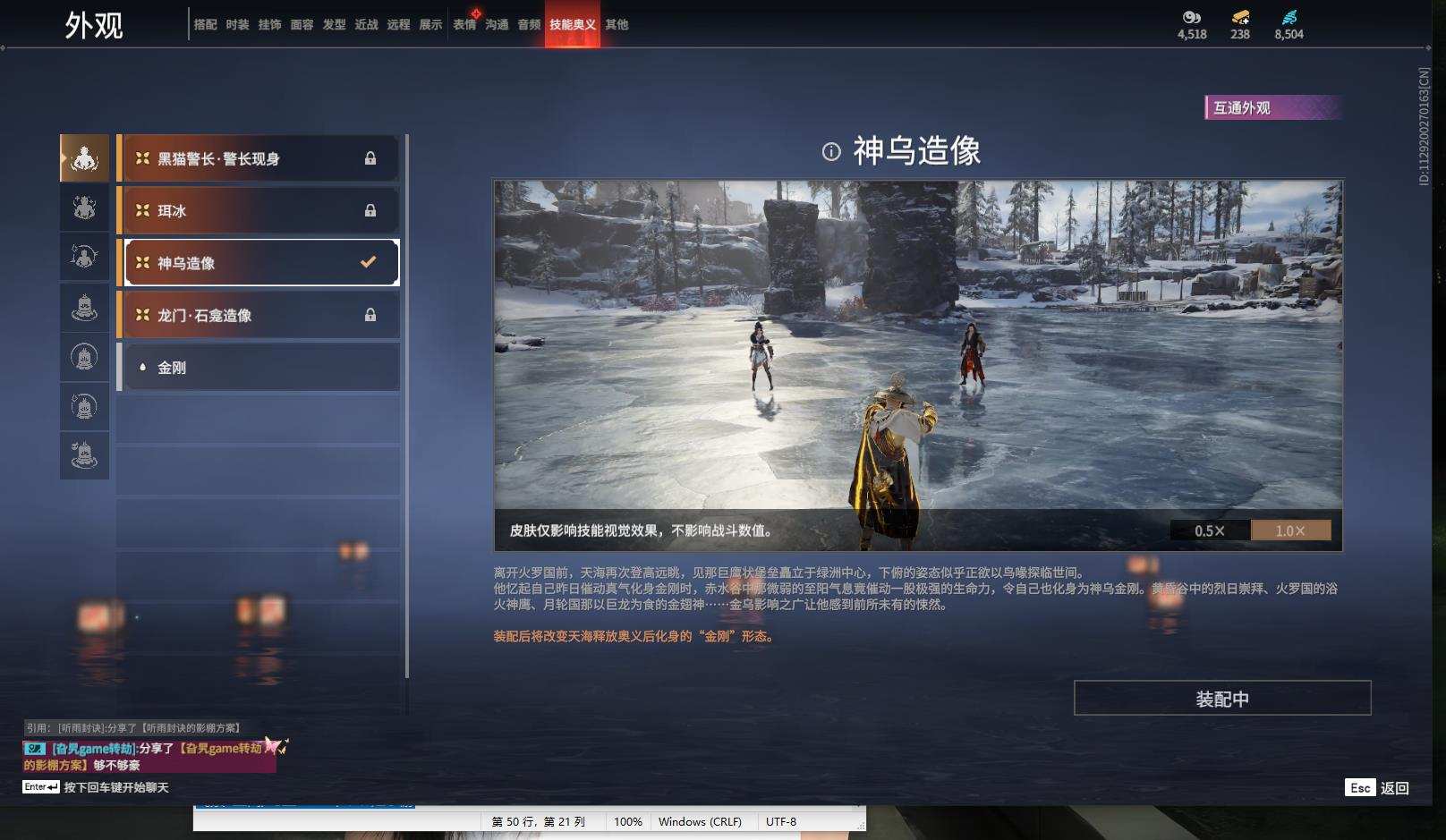The image size is (1446, 840).
Task: Select the 珥冰 skin entry
Action: click(x=258, y=210)
